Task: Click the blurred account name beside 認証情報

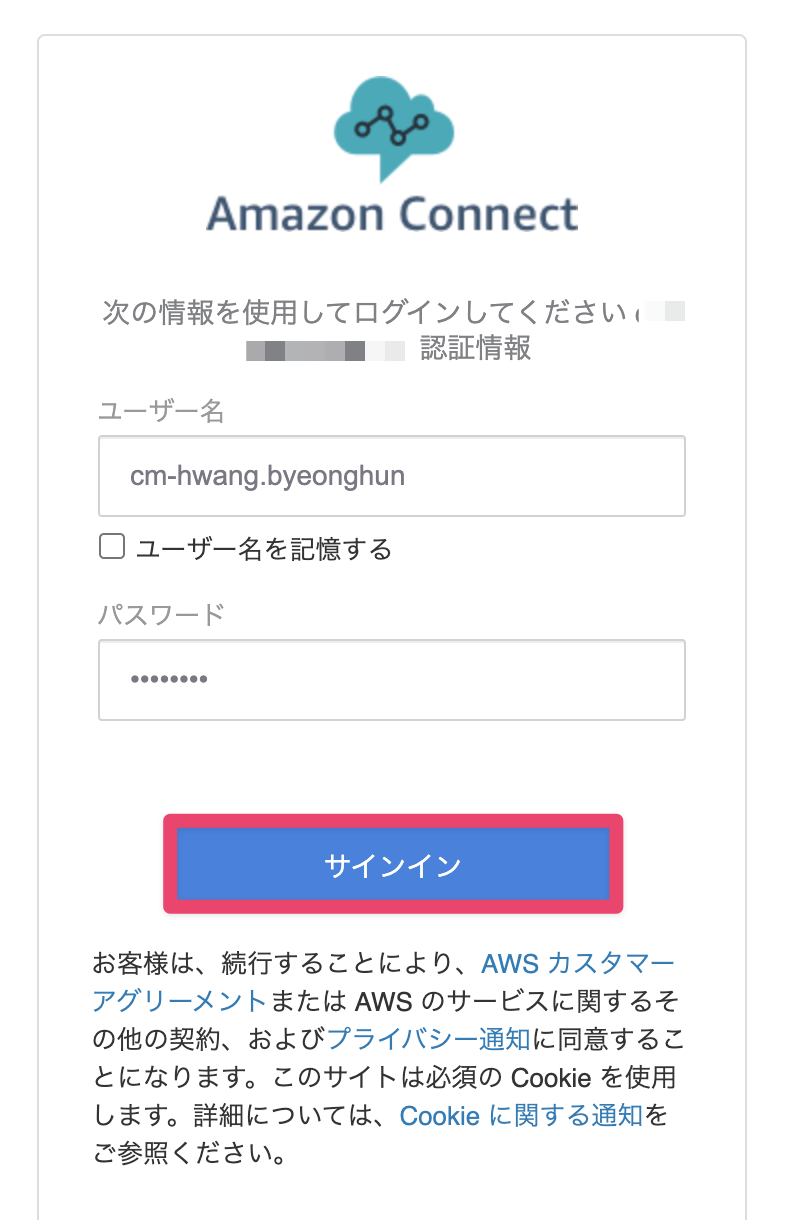Action: pyautogui.click(x=324, y=351)
